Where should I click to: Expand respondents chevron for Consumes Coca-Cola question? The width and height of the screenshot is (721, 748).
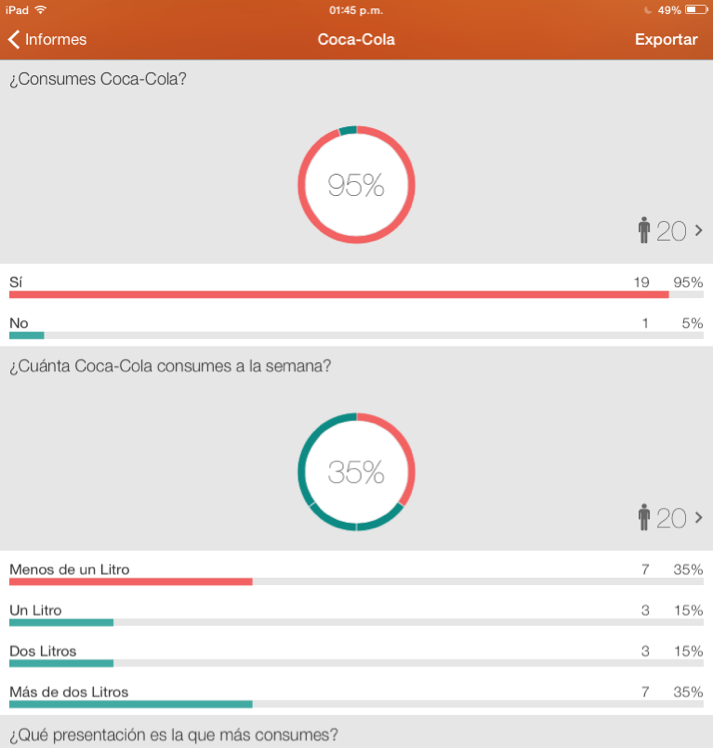click(699, 231)
